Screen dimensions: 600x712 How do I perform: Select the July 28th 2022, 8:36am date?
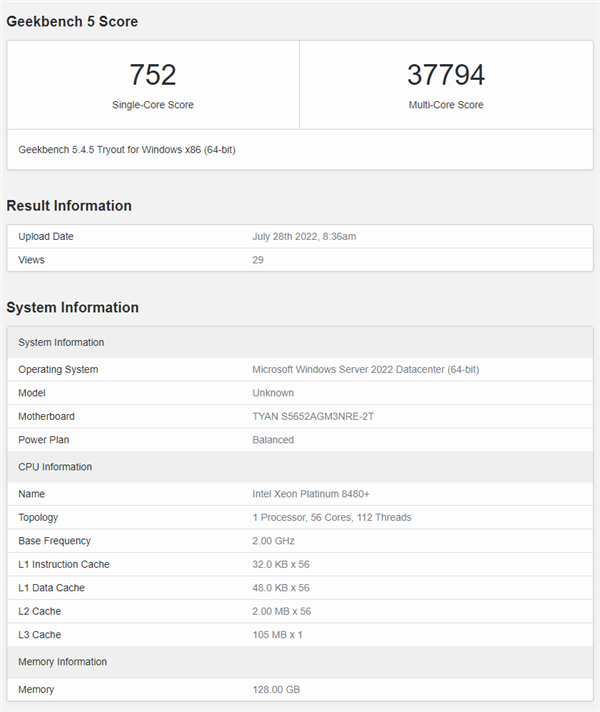point(304,237)
